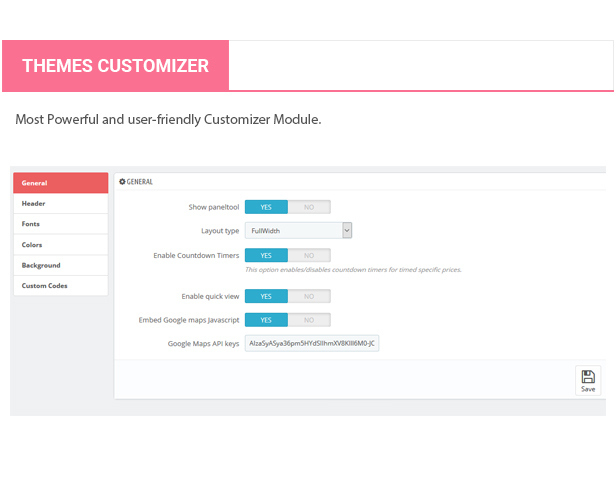The image size is (616, 478).
Task: Set Show paneltool to YES
Action: click(x=266, y=207)
